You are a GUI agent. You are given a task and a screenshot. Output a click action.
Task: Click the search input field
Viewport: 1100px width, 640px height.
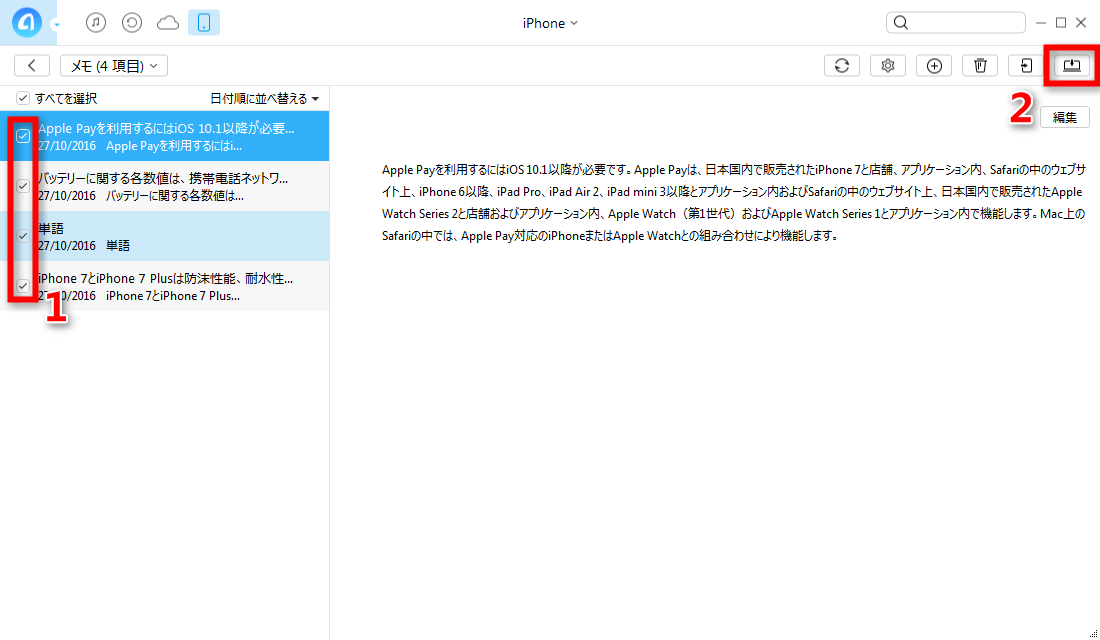955,22
